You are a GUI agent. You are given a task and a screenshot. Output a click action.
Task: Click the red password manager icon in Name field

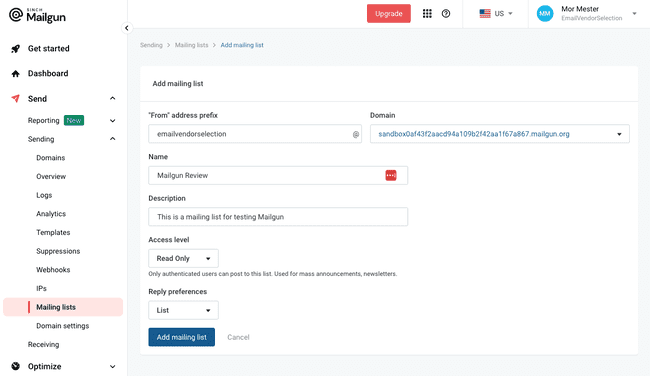(x=390, y=175)
